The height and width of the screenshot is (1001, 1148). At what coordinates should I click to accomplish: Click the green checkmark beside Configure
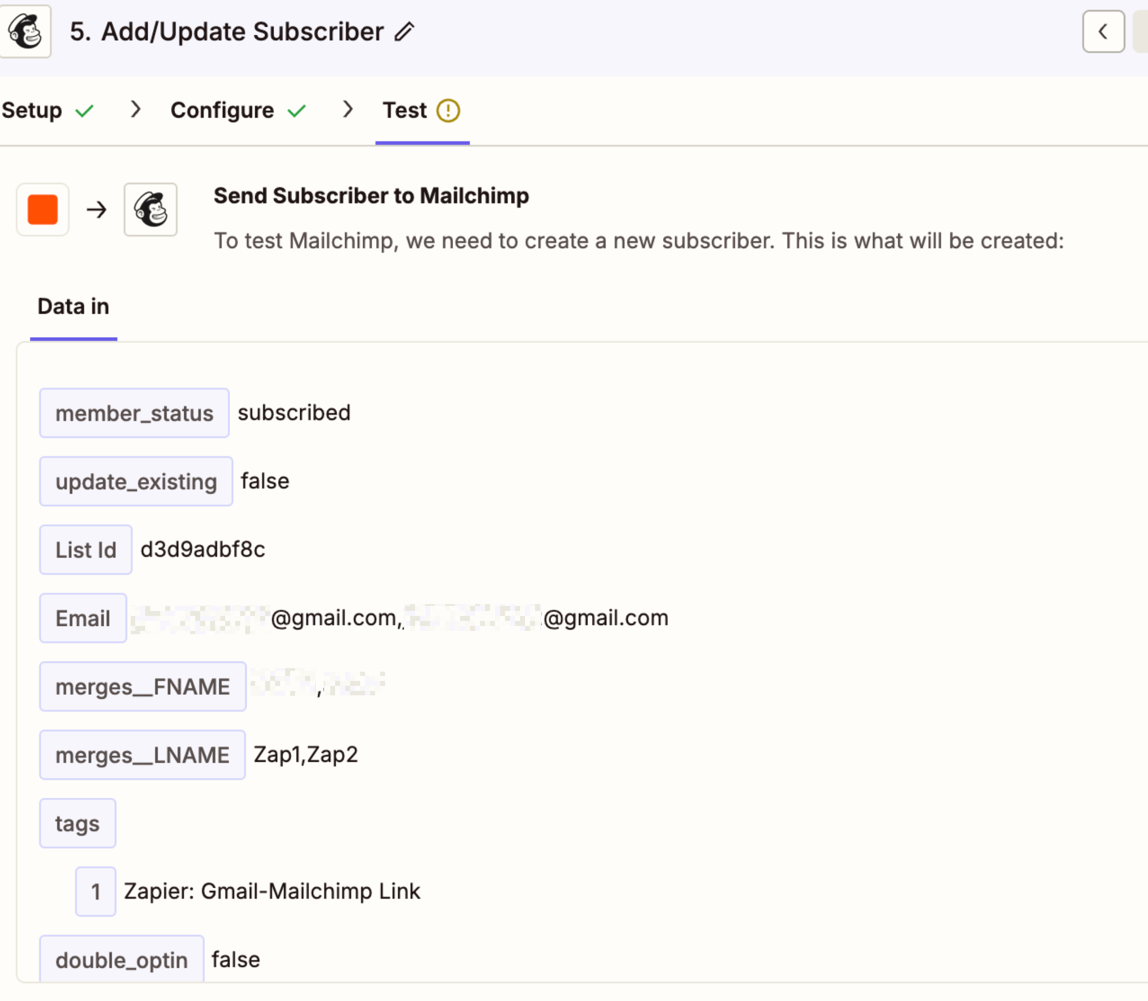pyautogui.click(x=297, y=111)
